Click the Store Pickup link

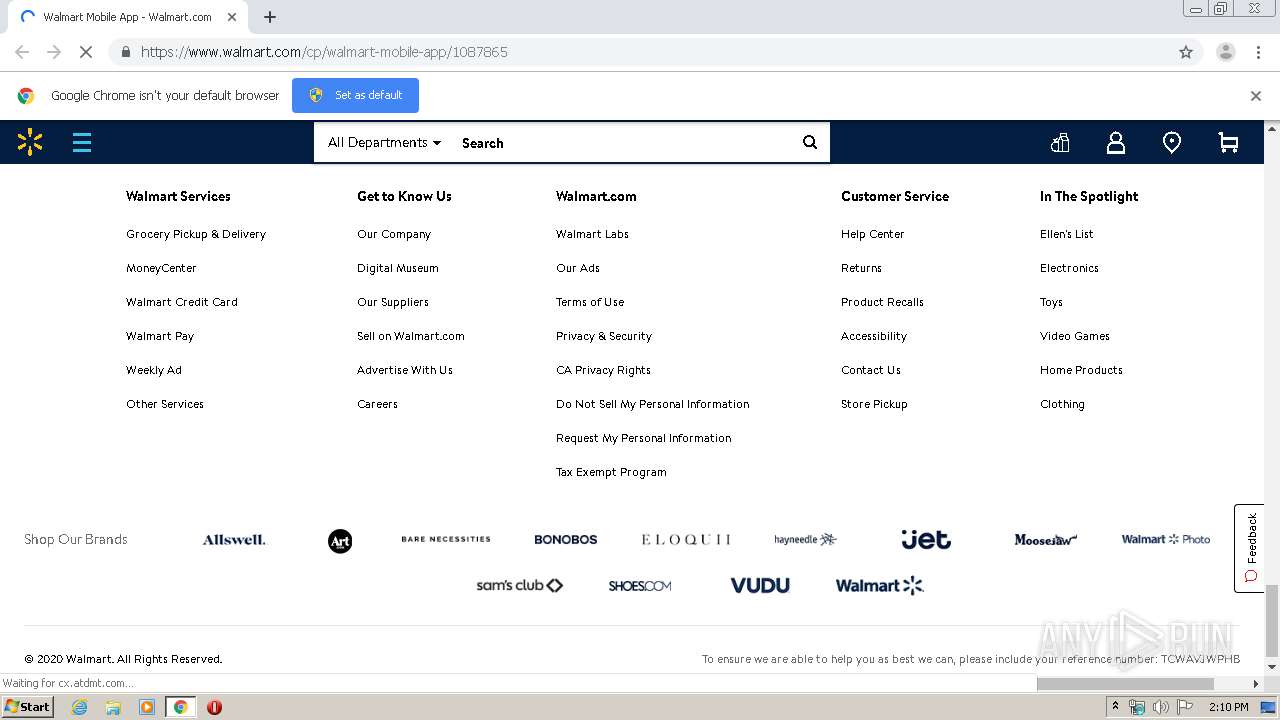point(874,404)
